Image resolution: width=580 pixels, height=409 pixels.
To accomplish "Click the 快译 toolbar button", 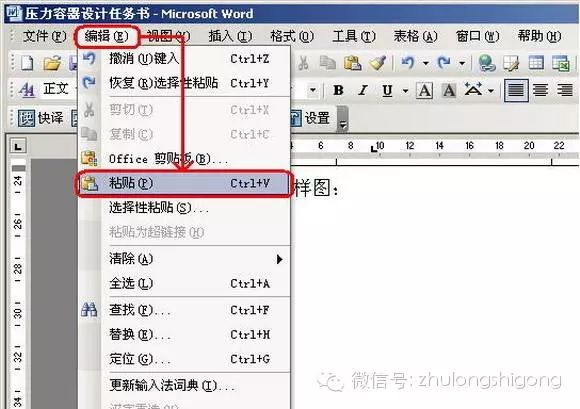I will coord(41,118).
